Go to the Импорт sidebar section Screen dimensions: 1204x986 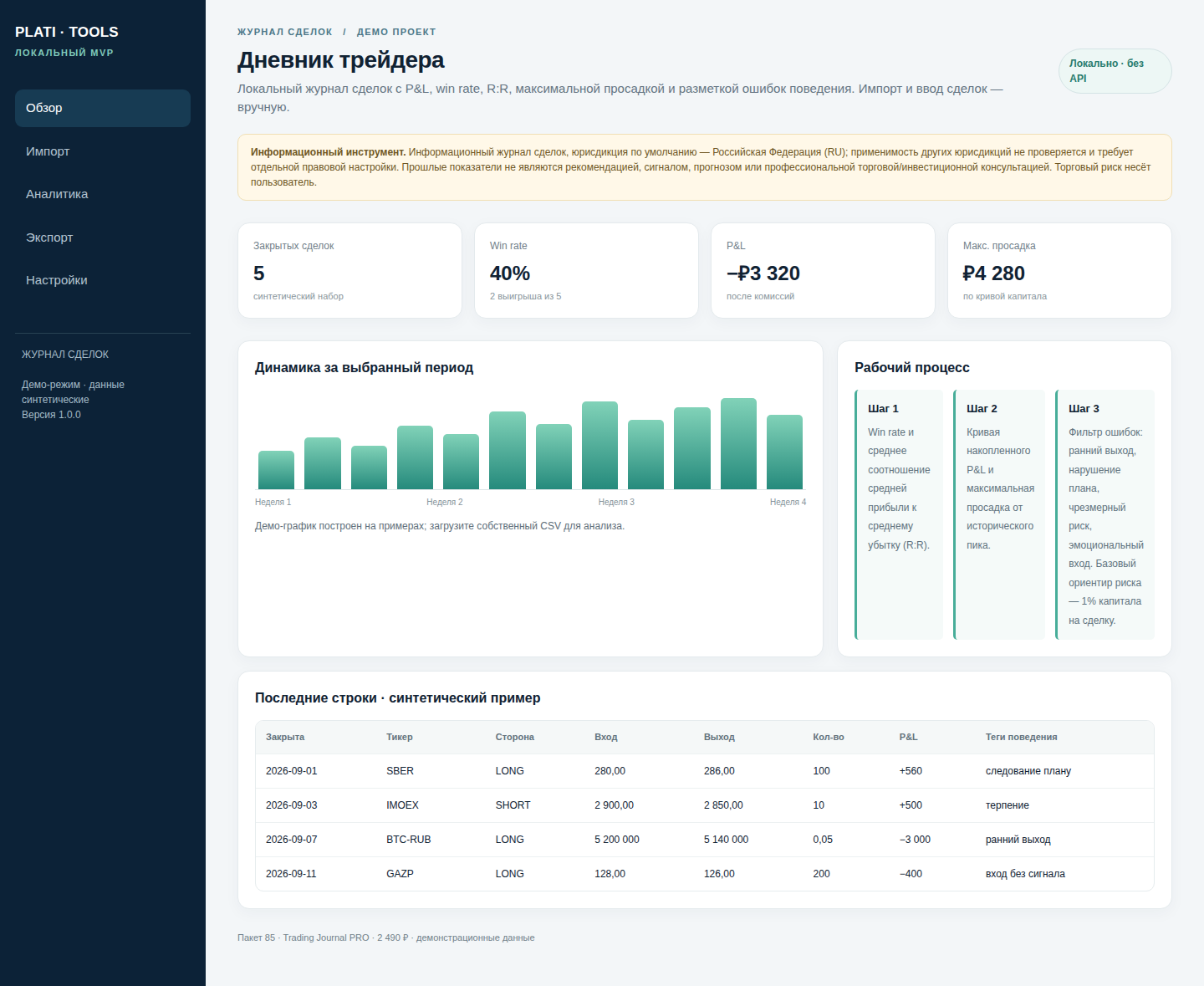pos(103,151)
